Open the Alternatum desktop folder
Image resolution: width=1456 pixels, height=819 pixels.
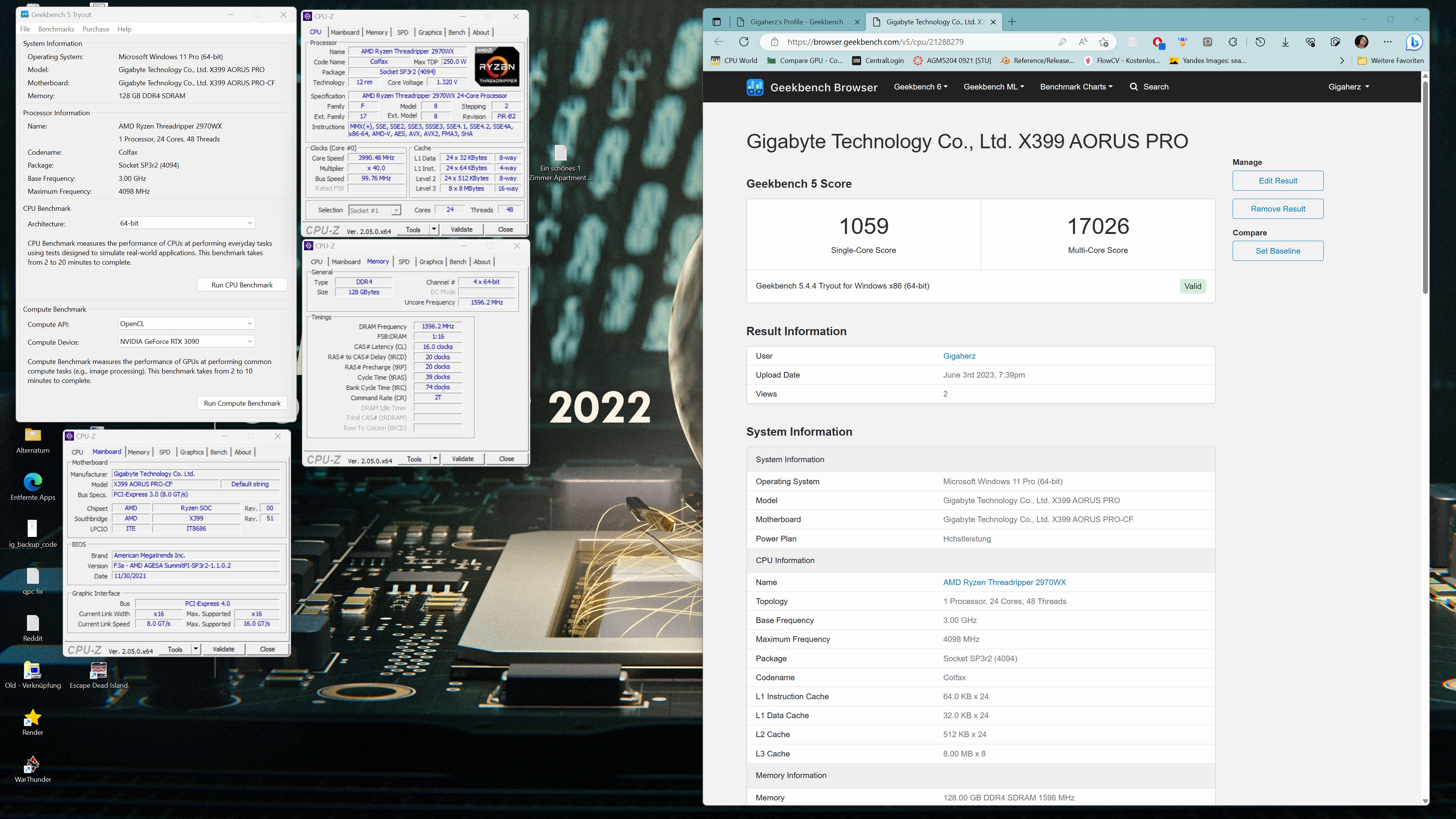click(x=33, y=440)
